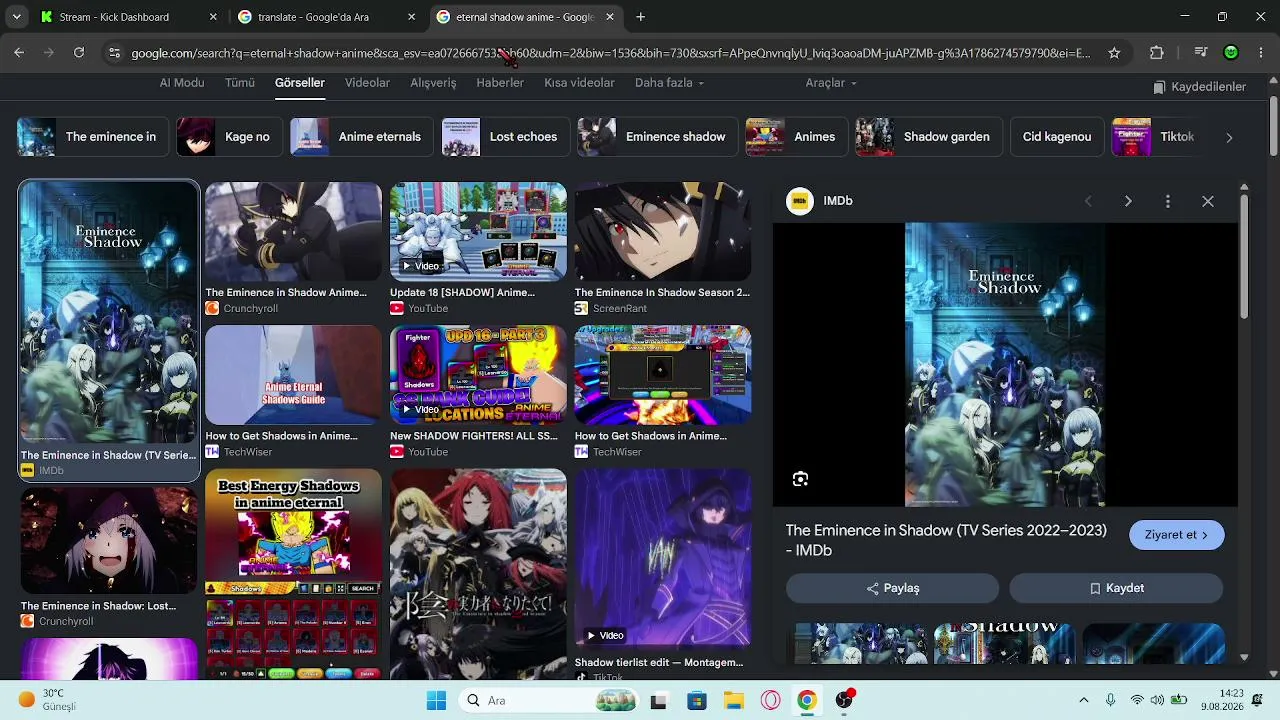Filter by 'Kage no' chip
1280x720 pixels.
[x=229, y=137]
